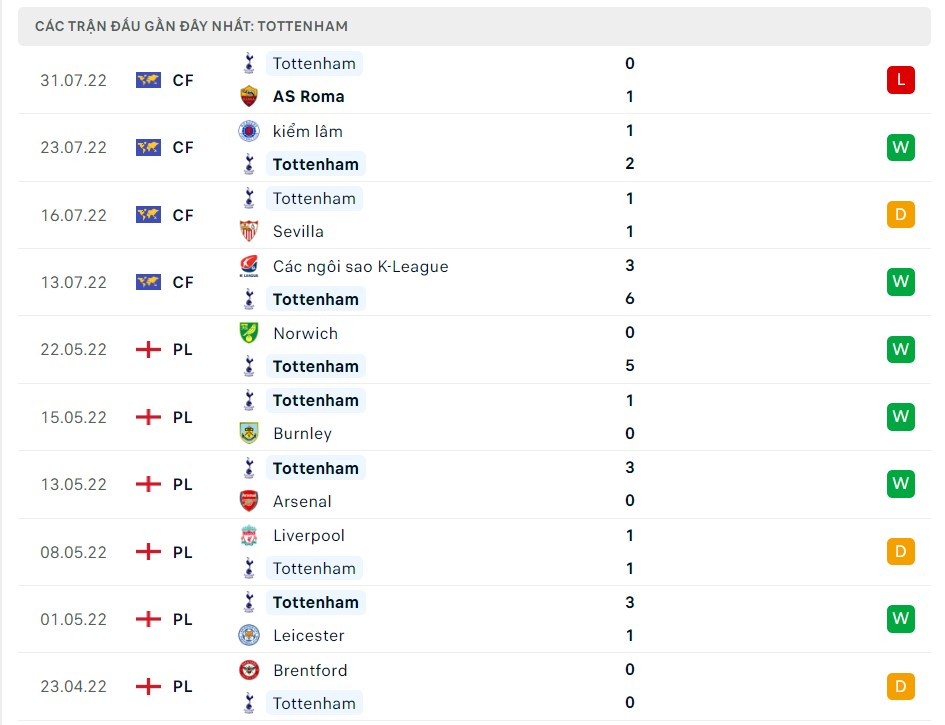Click the PL flag icon next to 23.04.22

[x=148, y=686]
